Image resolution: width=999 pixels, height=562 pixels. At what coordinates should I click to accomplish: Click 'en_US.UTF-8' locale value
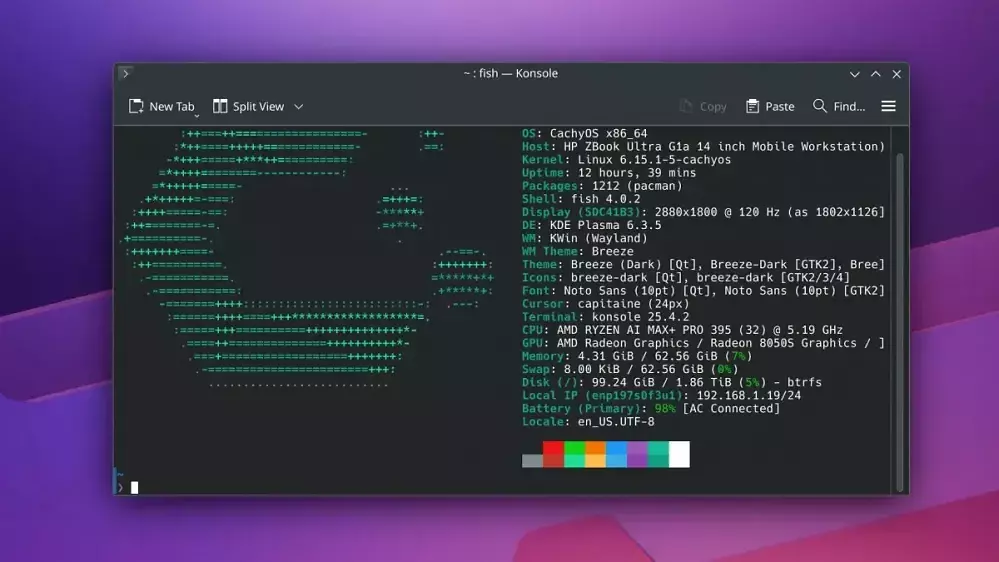pos(616,421)
